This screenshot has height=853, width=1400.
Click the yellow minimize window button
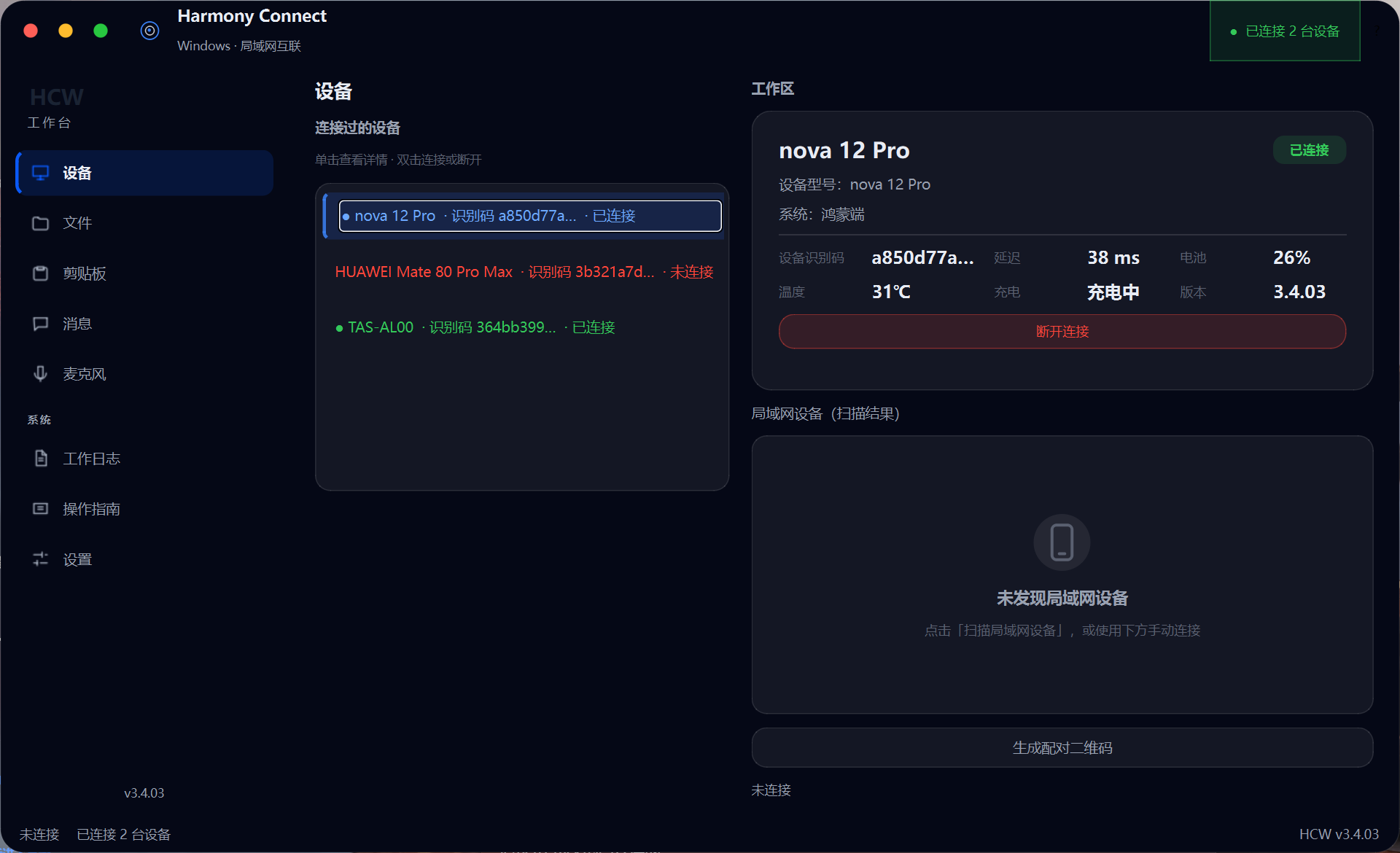pyautogui.click(x=66, y=31)
